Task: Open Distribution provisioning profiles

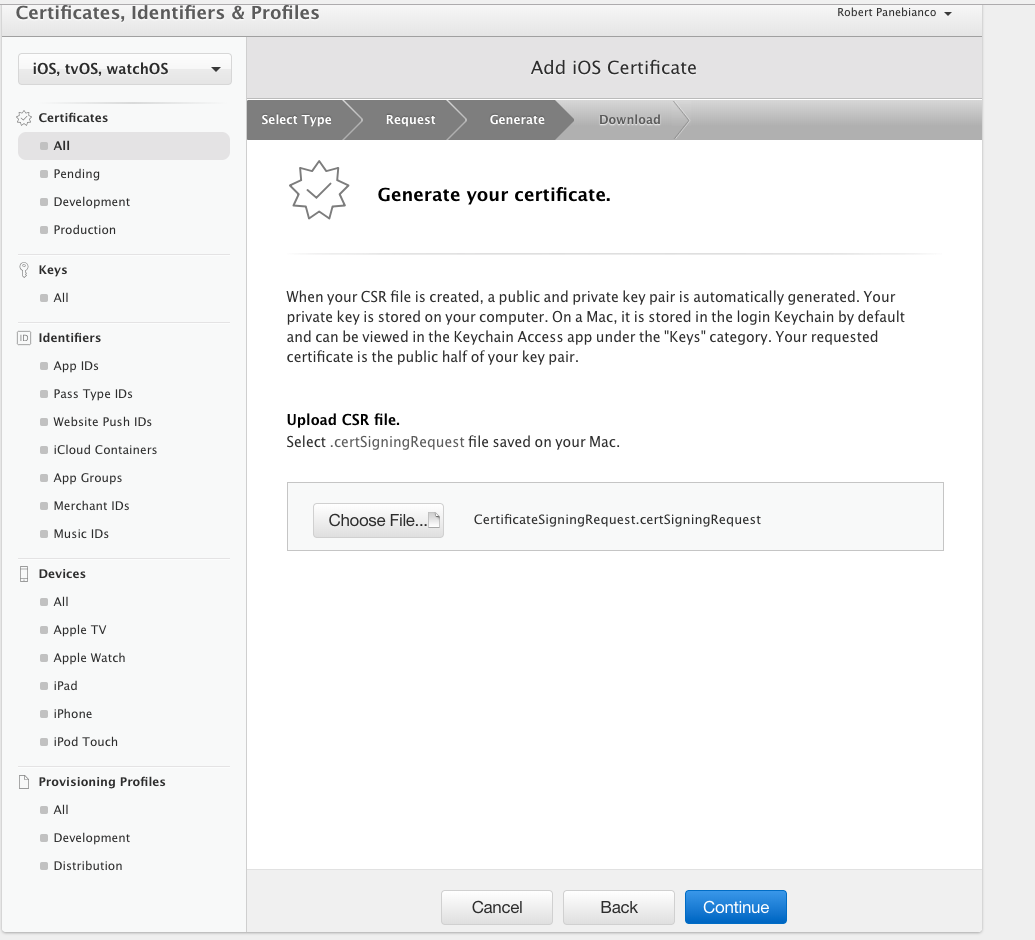Action: click(x=88, y=866)
